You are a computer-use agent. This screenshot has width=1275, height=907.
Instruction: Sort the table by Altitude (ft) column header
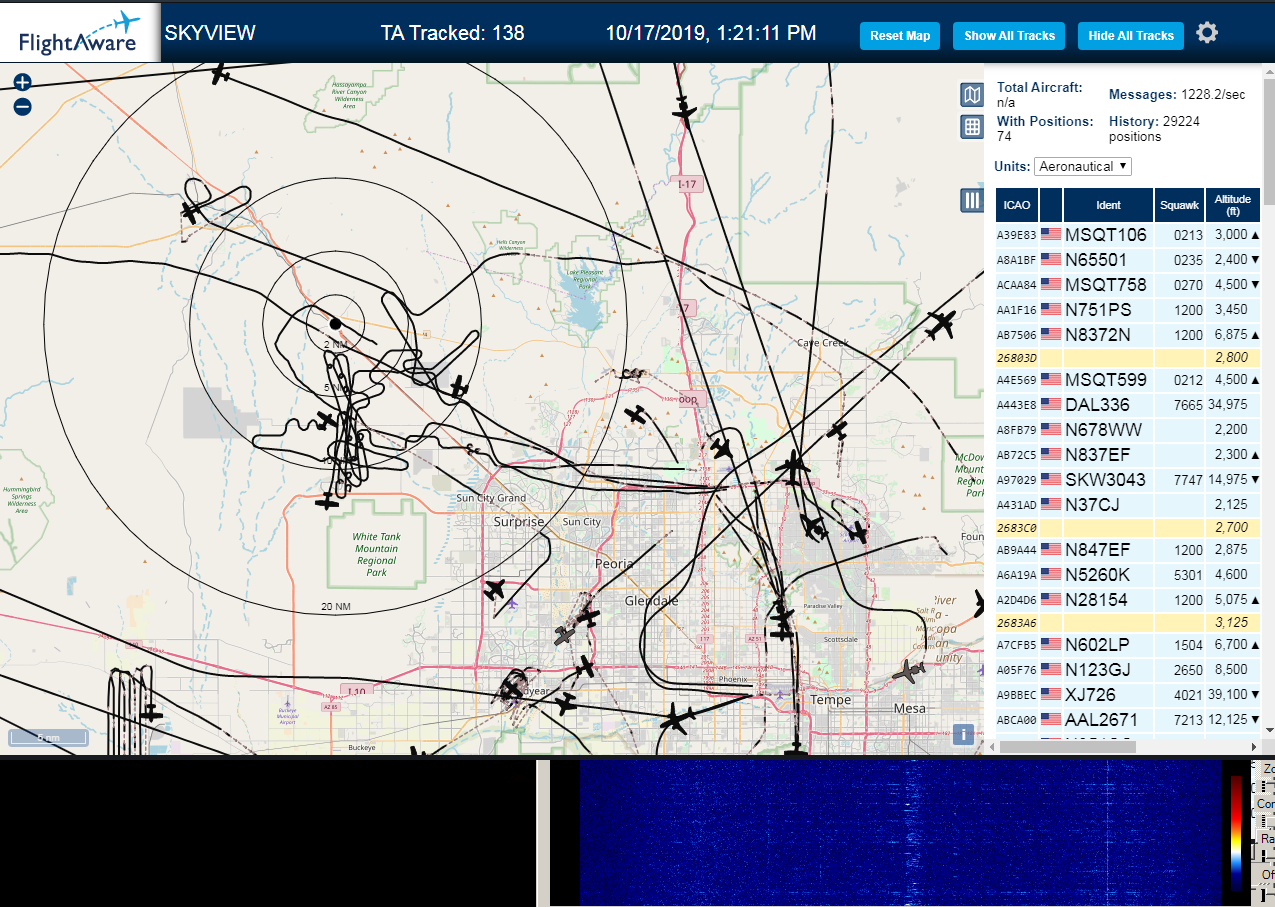[1233, 205]
